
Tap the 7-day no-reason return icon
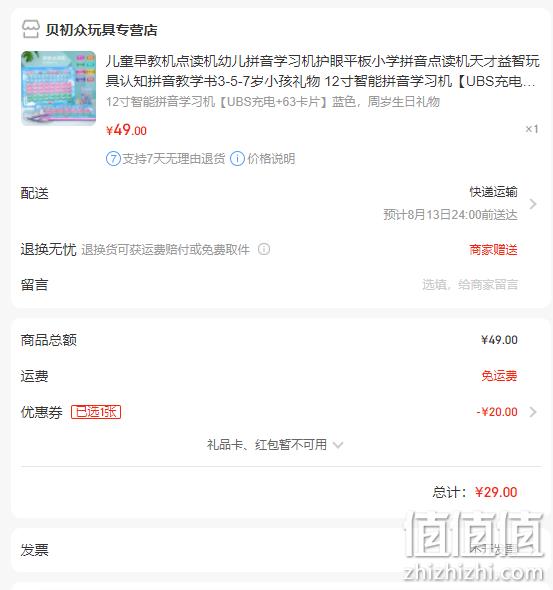click(x=113, y=159)
